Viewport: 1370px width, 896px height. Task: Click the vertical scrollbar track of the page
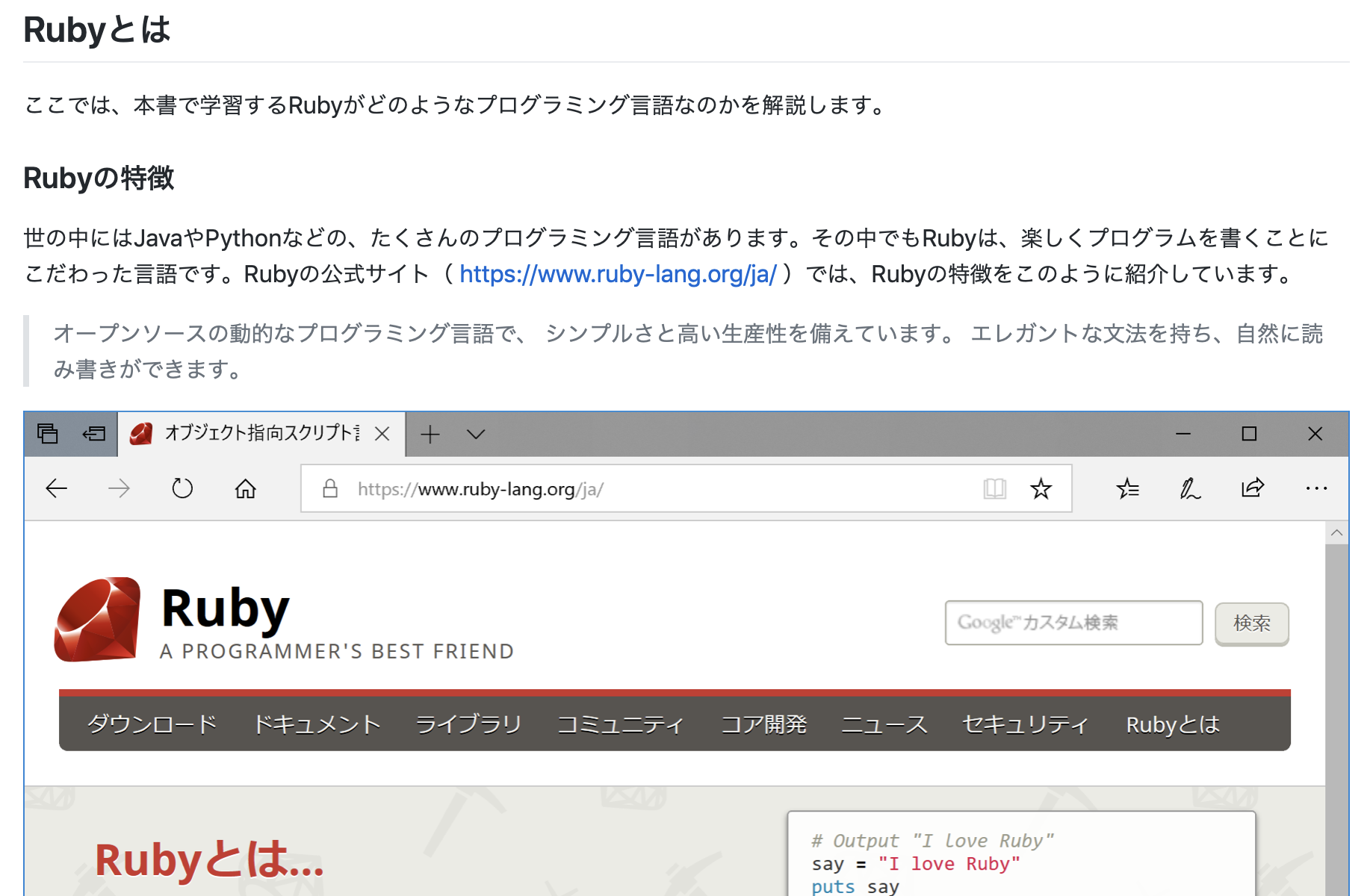tap(1337, 720)
